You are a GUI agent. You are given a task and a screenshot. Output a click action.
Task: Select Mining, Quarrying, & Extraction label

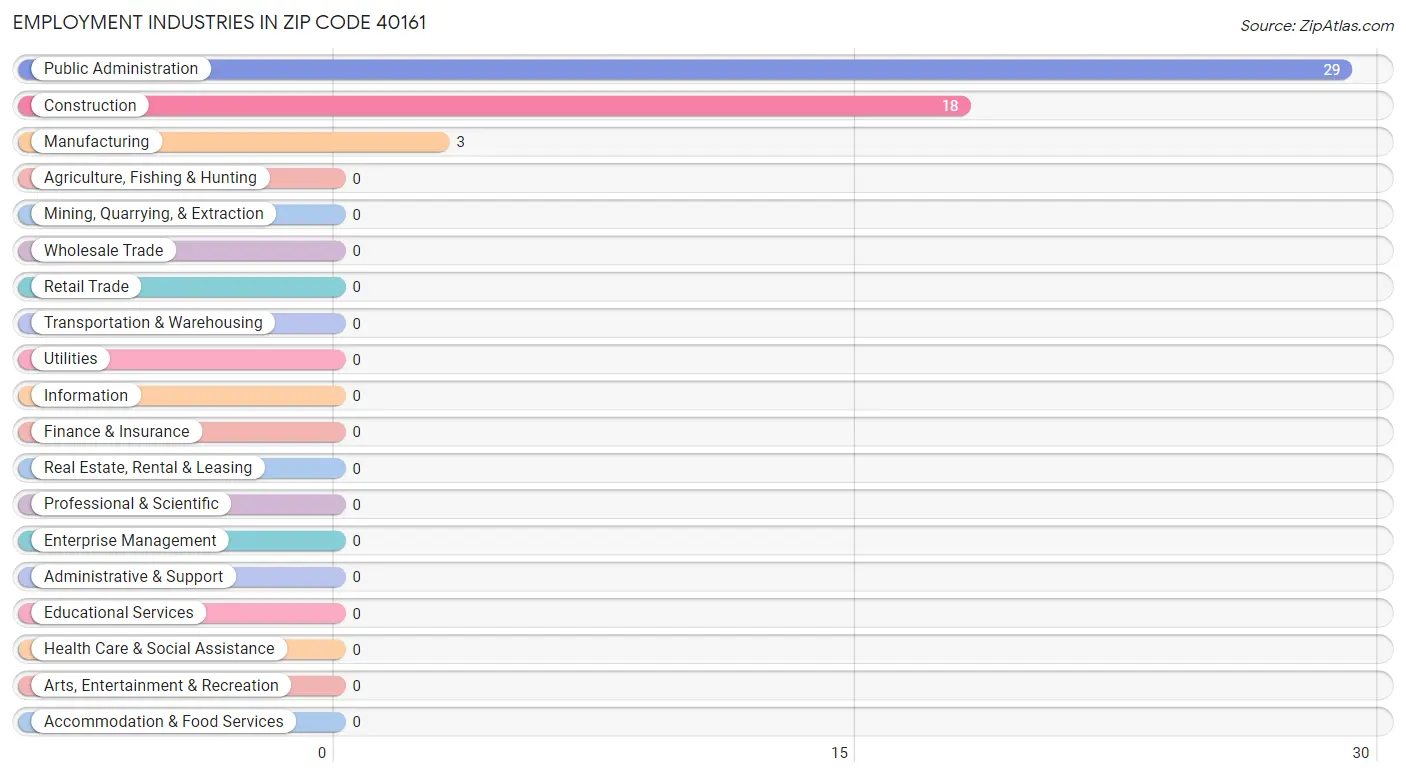(153, 214)
